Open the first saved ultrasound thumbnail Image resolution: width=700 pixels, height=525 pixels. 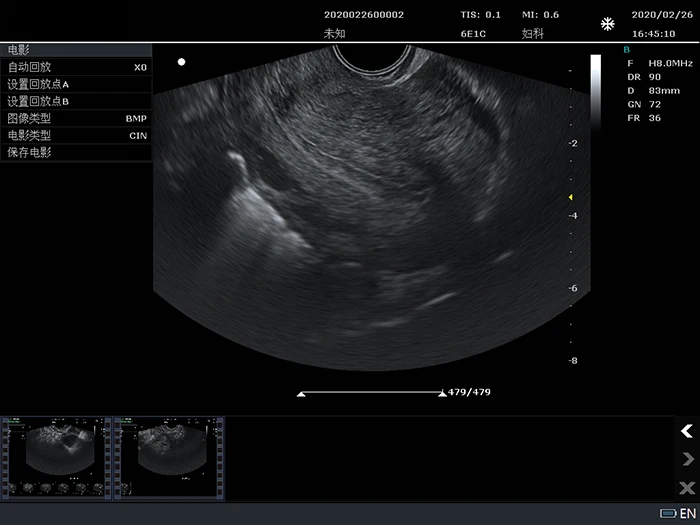(56, 457)
